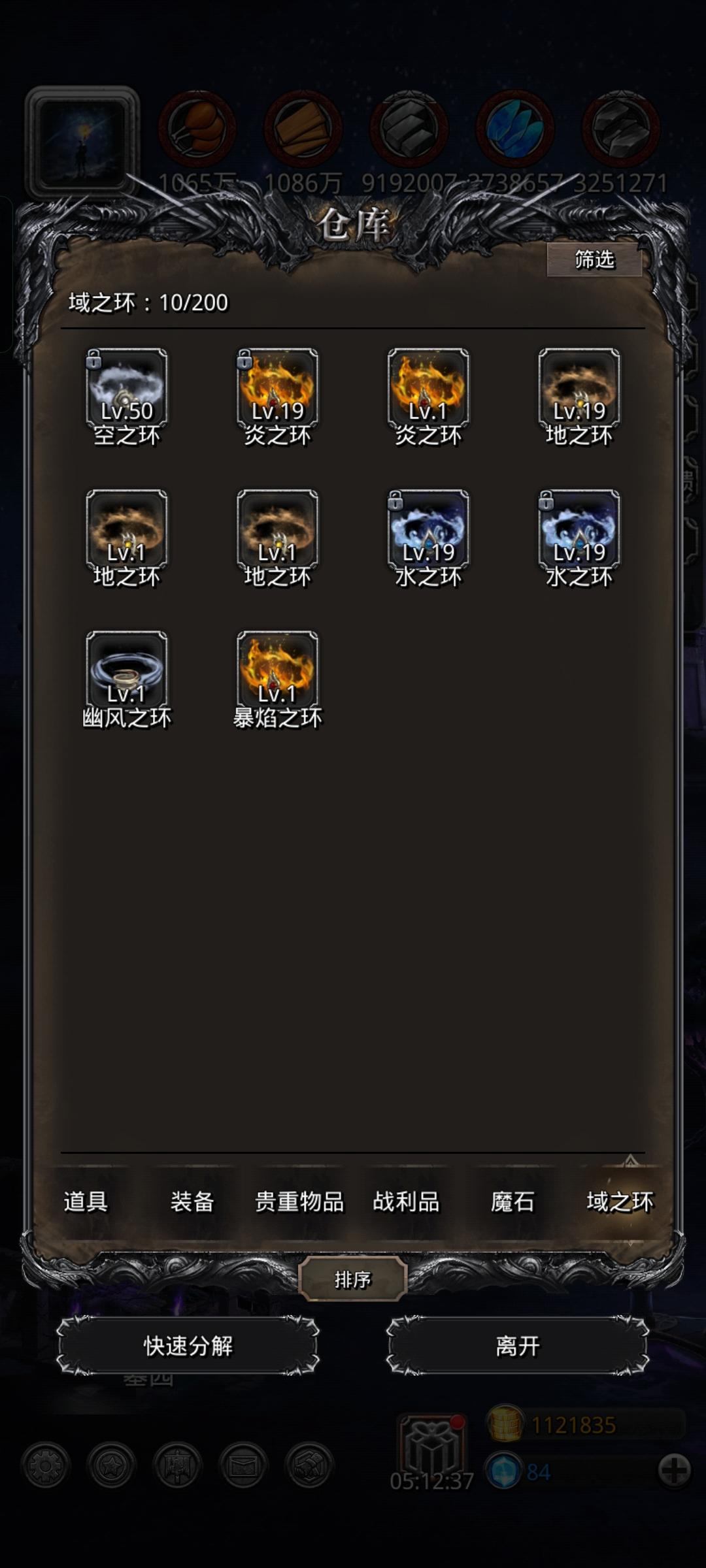Click the 离开 button
The width and height of the screenshot is (706, 1568).
click(518, 1346)
